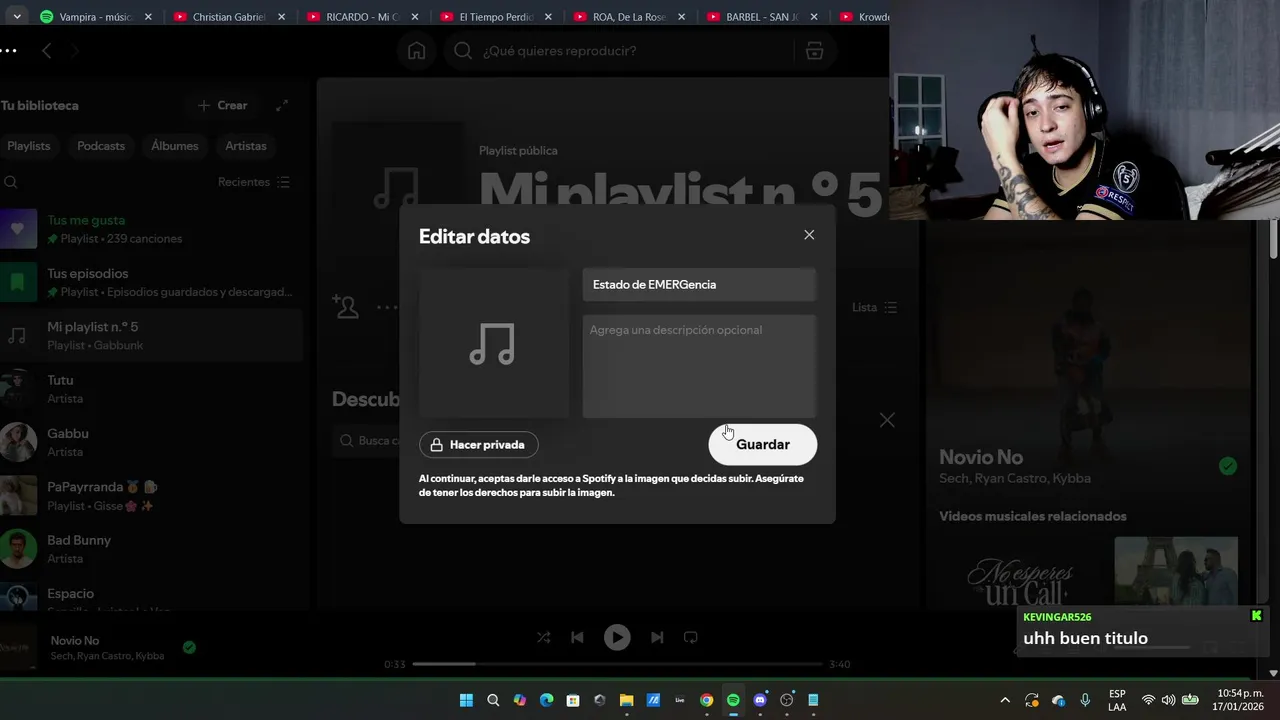The width and height of the screenshot is (1280, 720).
Task: Skip to next track
Action: [657, 637]
